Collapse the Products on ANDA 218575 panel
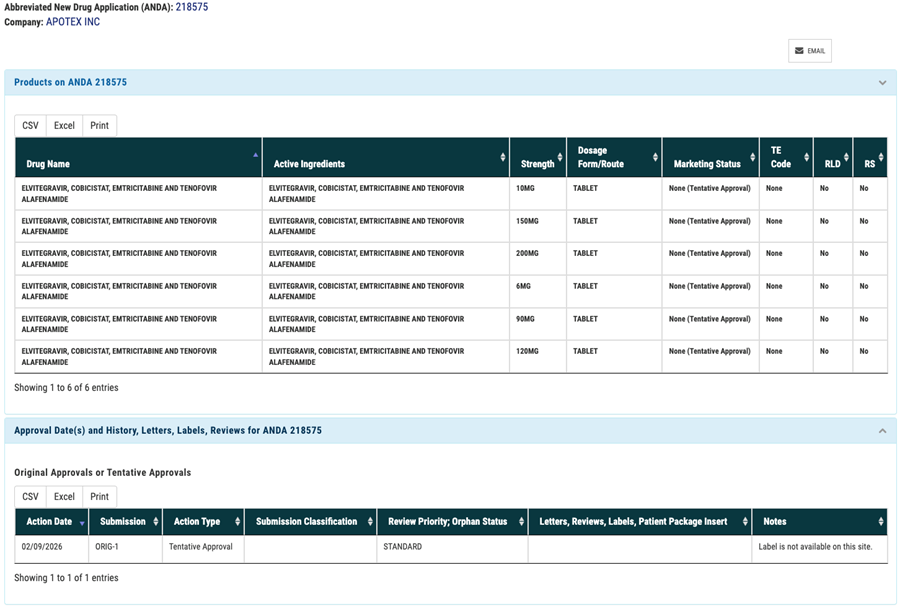This screenshot has height=609, width=900. (882, 83)
